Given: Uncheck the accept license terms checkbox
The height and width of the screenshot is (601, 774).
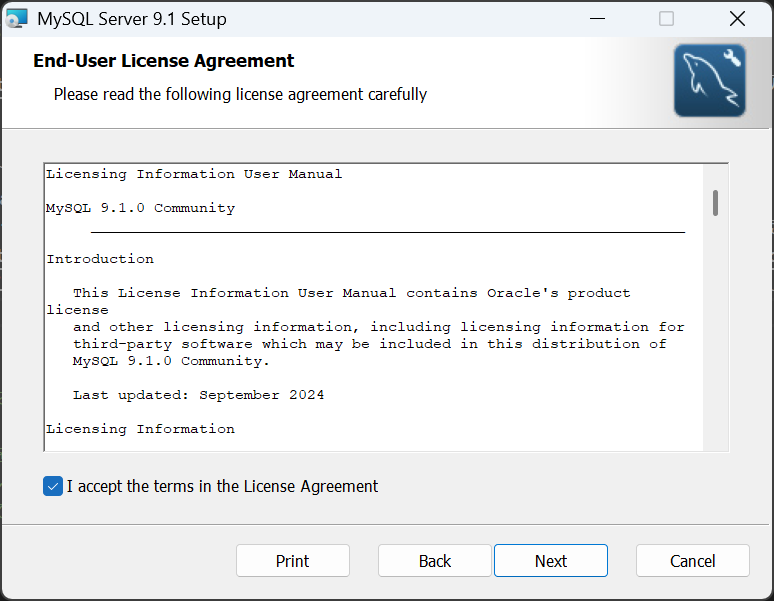Looking at the screenshot, I should click(53, 487).
